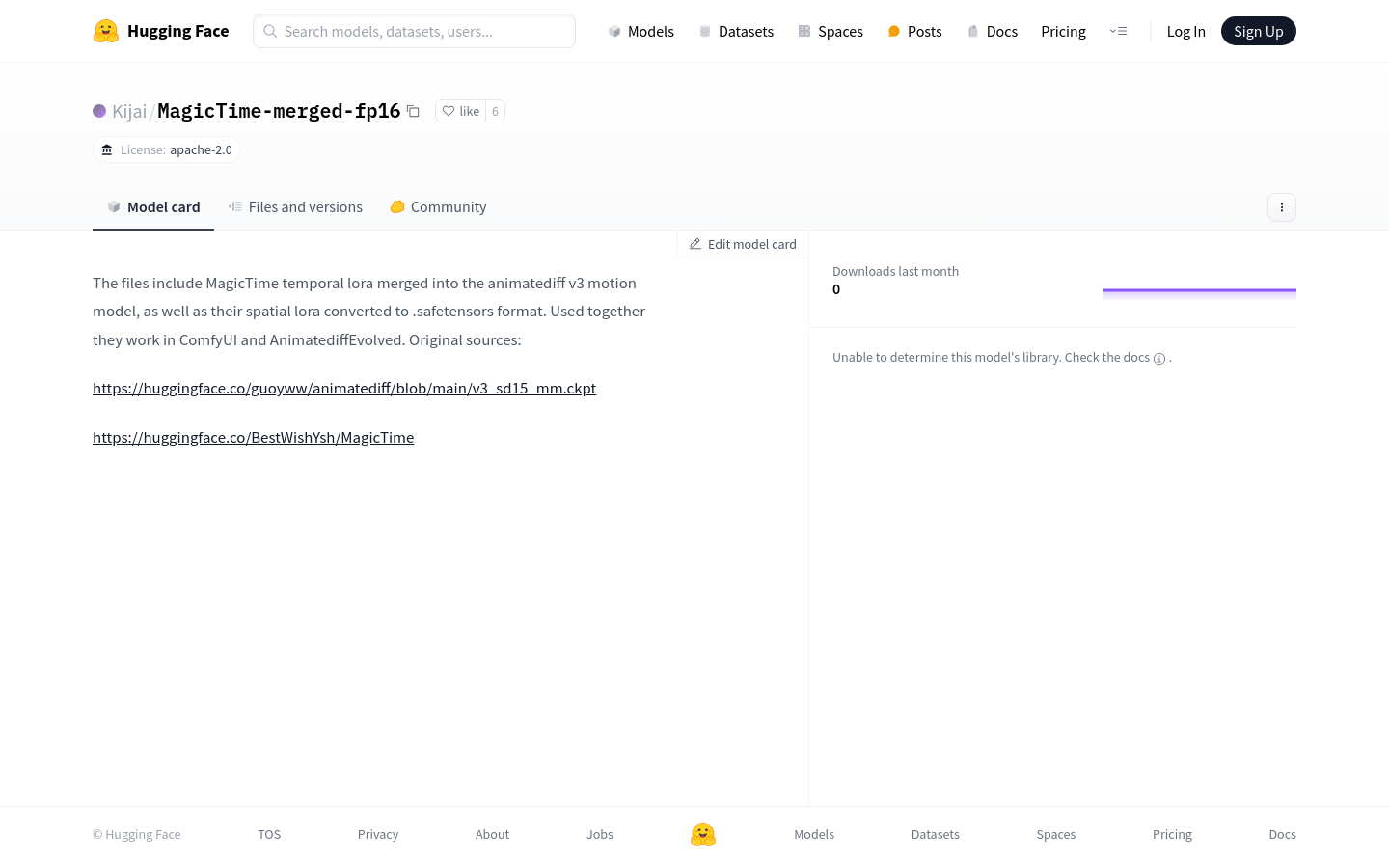This screenshot has height=868, width=1389.
Task: Open the three-dot more options menu
Action: pyautogui.click(x=1281, y=207)
